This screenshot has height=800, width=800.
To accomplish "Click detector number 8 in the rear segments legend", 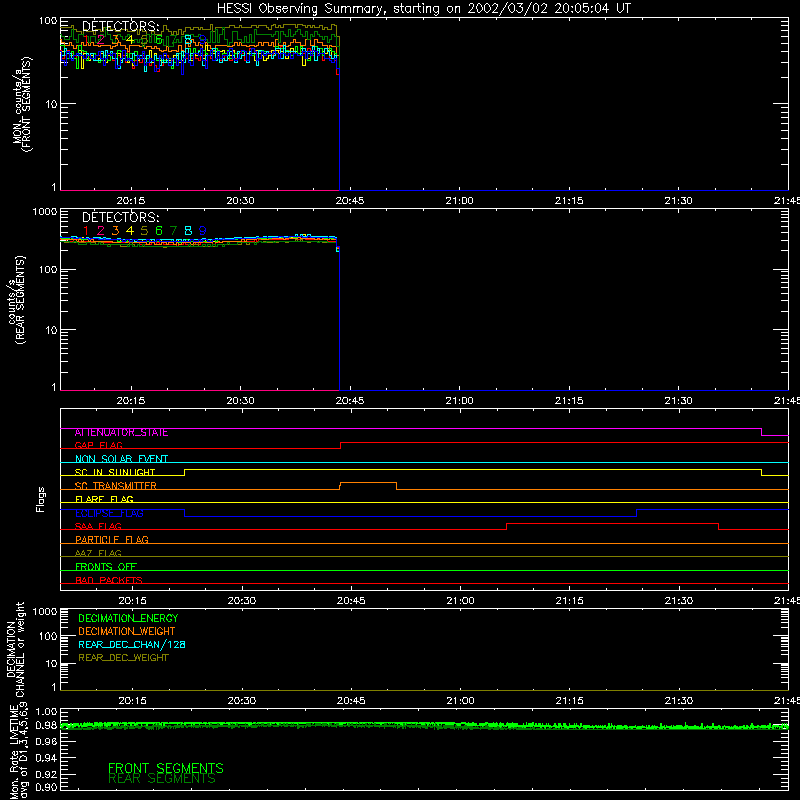I will (188, 231).
